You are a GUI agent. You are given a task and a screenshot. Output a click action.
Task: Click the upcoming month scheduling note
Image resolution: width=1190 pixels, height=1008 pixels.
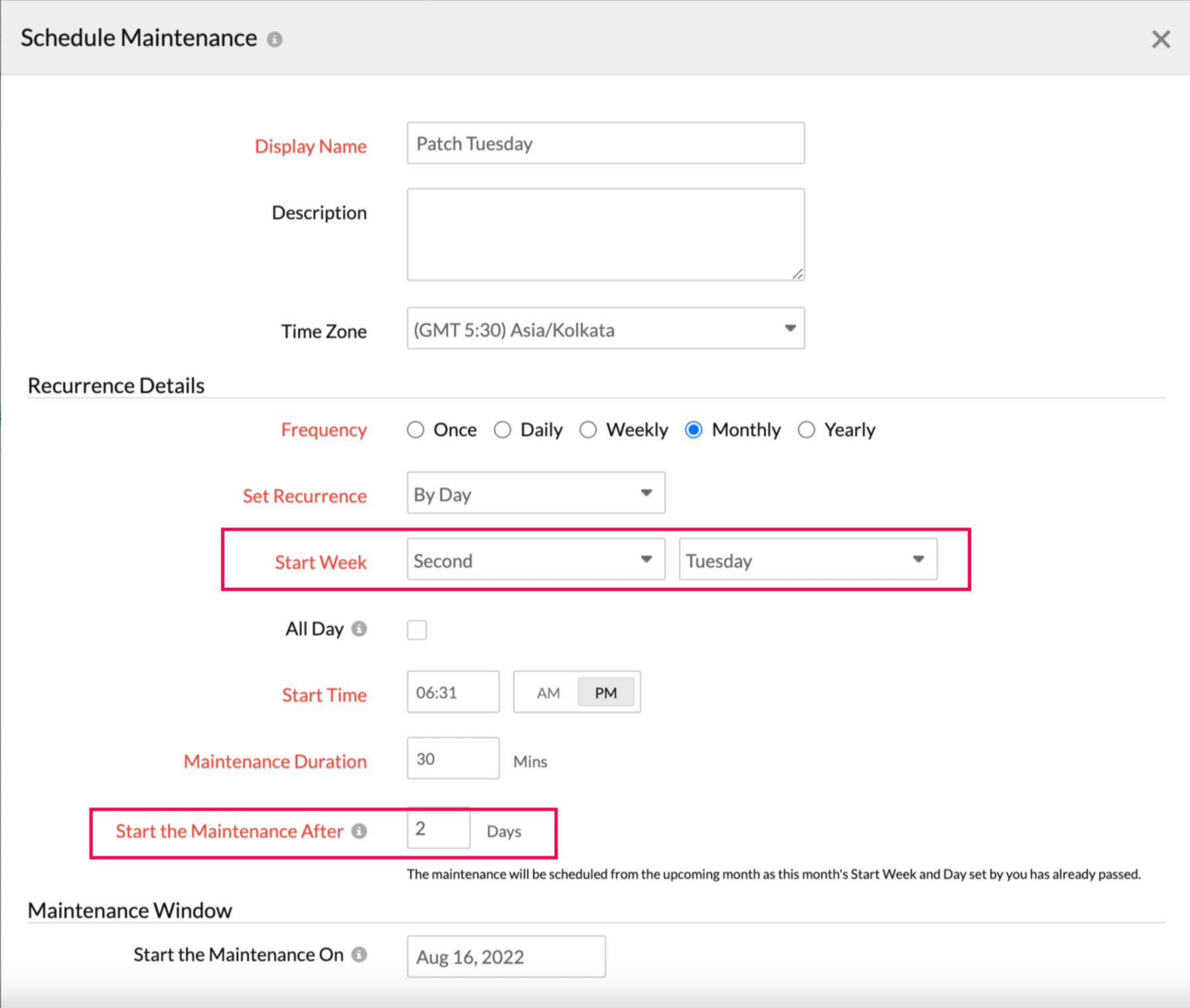point(774,874)
